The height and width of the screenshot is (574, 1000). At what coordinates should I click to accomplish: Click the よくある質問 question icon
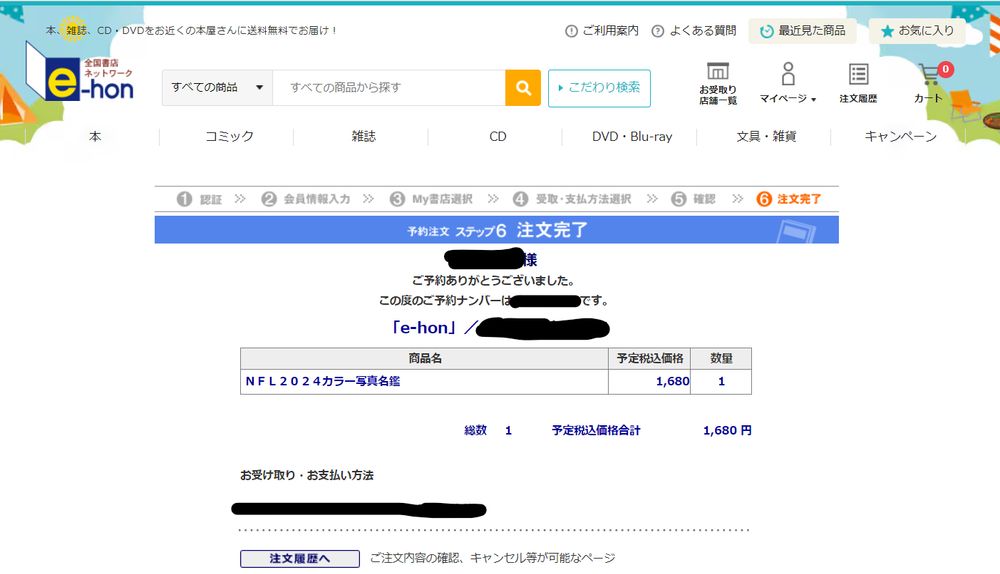point(658,31)
